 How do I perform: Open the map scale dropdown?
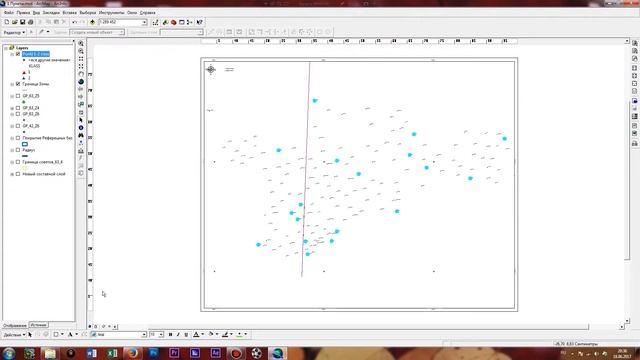point(144,22)
